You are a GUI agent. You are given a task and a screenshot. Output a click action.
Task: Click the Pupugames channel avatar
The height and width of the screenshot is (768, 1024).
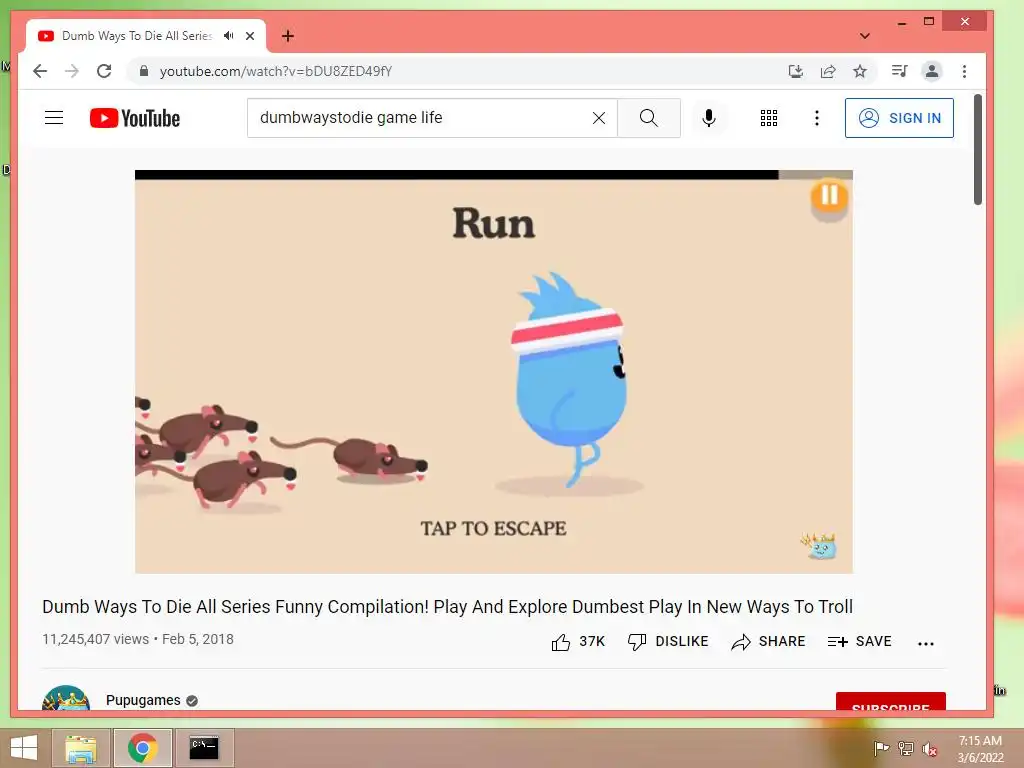coord(65,697)
